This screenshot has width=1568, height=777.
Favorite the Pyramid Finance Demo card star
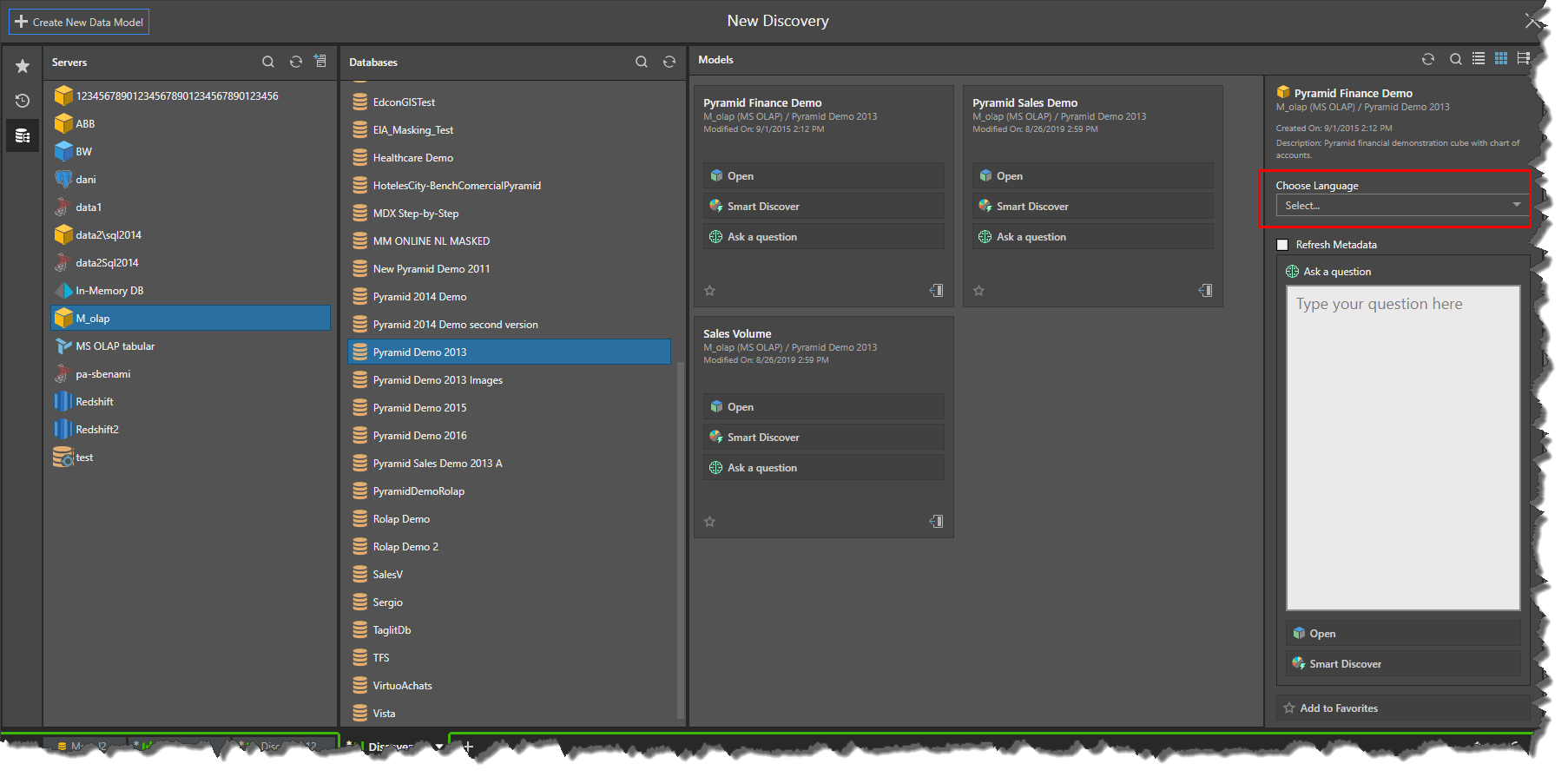click(x=710, y=291)
